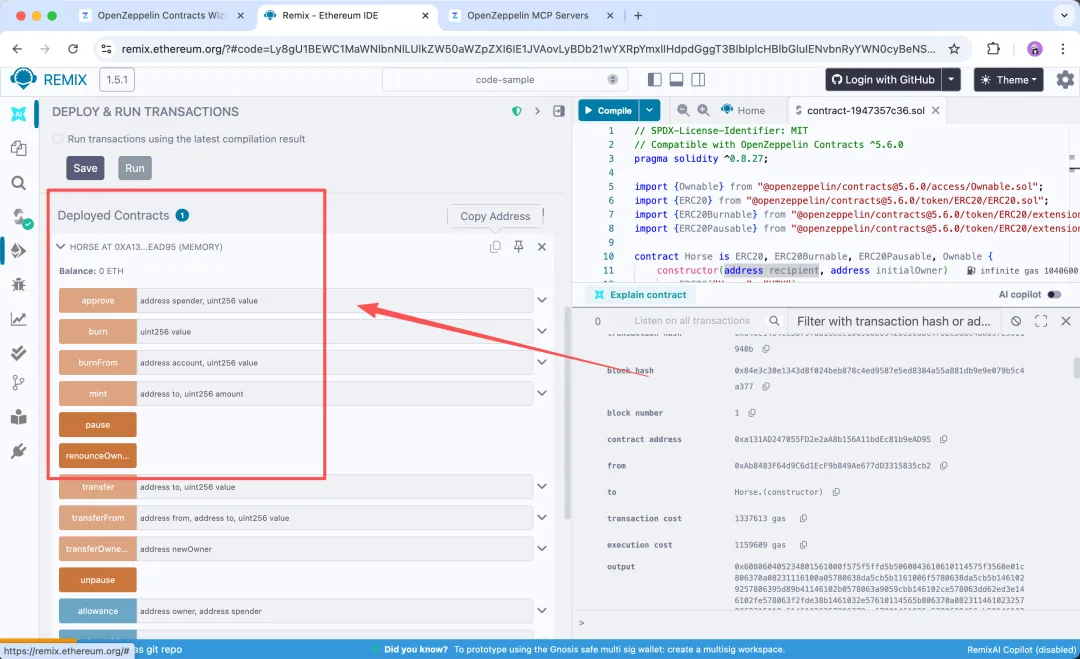
Task: Open the code-sample workspace selector
Action: 505,80
